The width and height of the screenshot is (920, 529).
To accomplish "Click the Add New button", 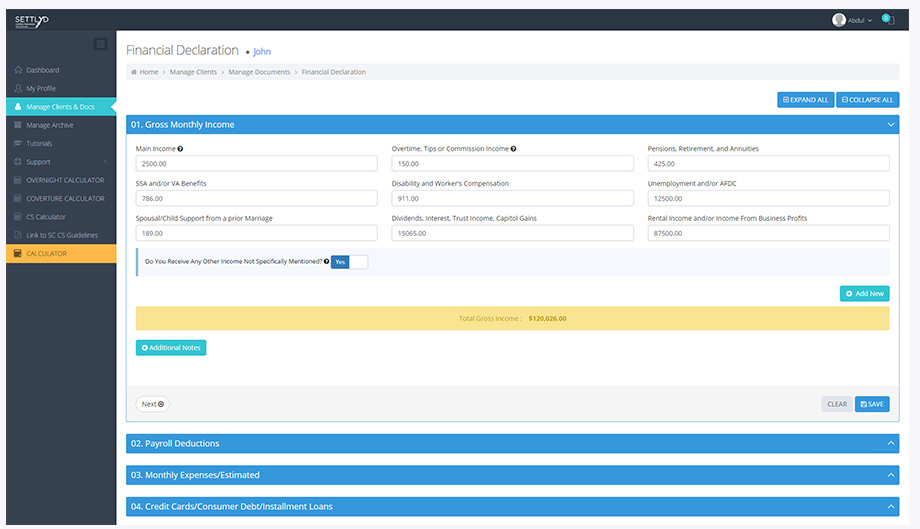I will pos(864,294).
